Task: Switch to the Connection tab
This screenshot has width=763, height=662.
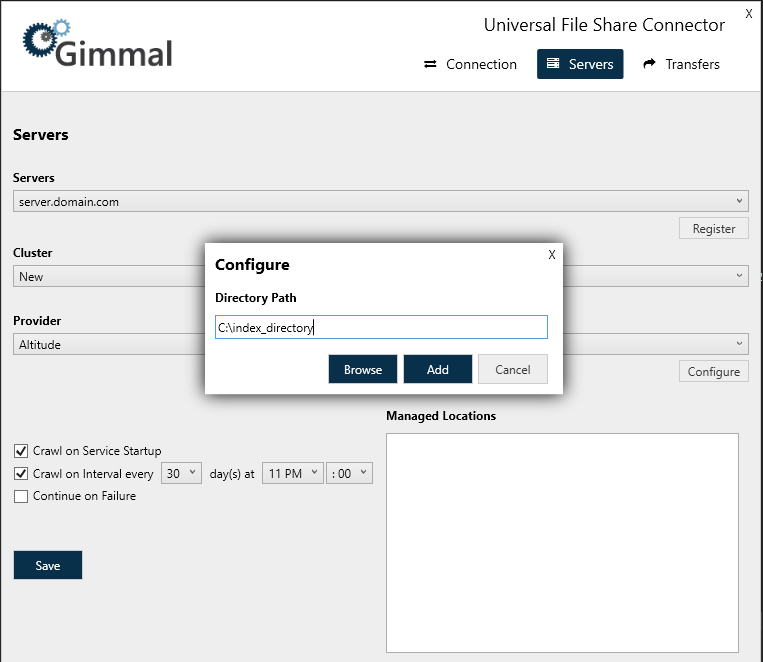Action: 470,64
